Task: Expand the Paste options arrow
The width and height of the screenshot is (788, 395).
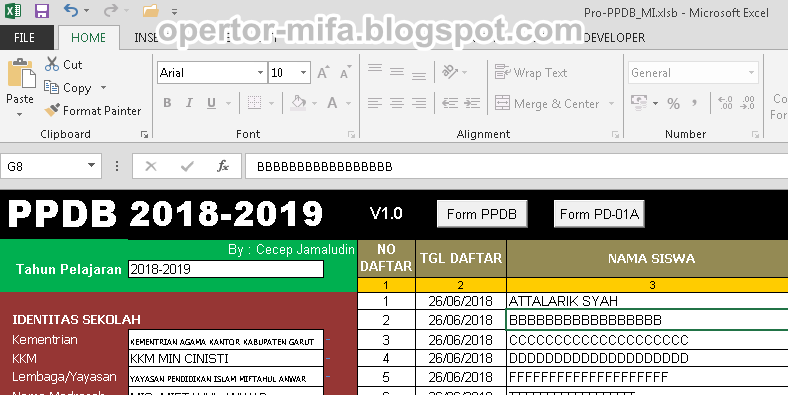Action: [x=20, y=115]
